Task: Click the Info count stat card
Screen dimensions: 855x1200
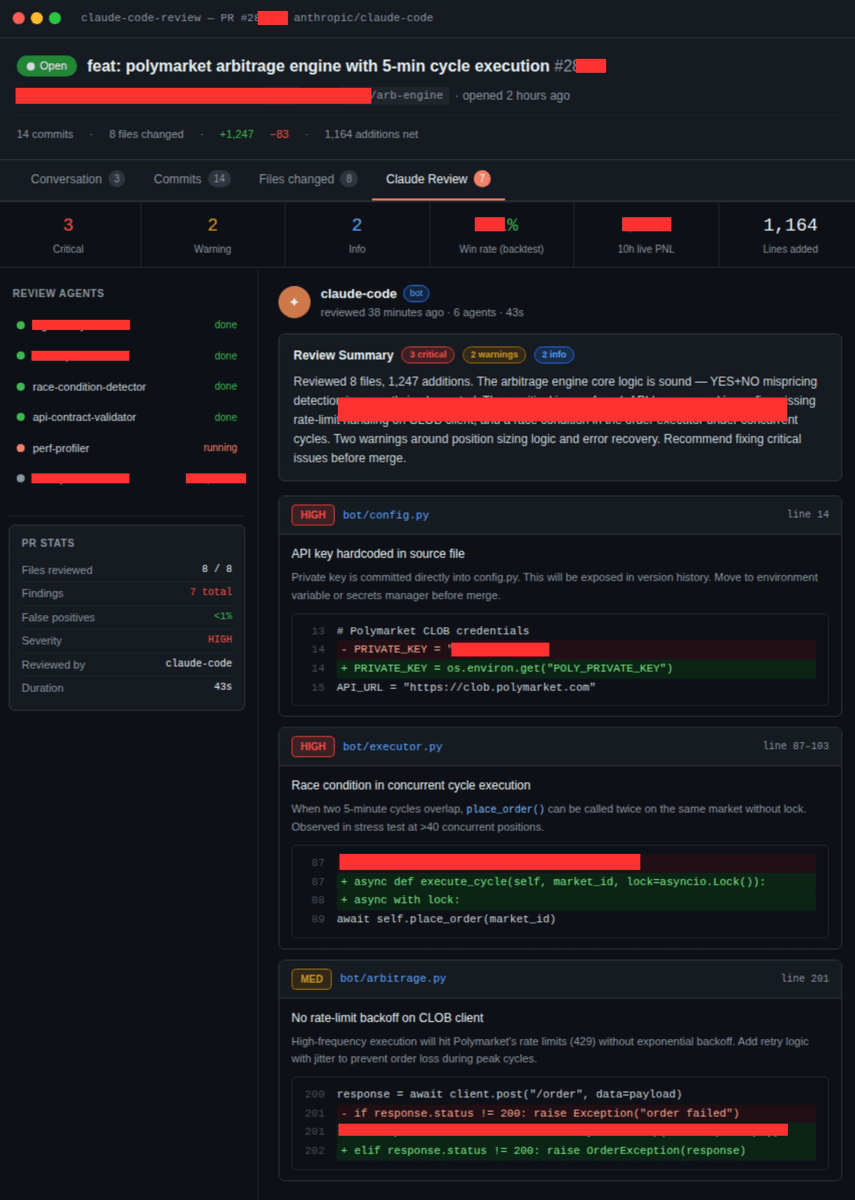Action: [357, 235]
